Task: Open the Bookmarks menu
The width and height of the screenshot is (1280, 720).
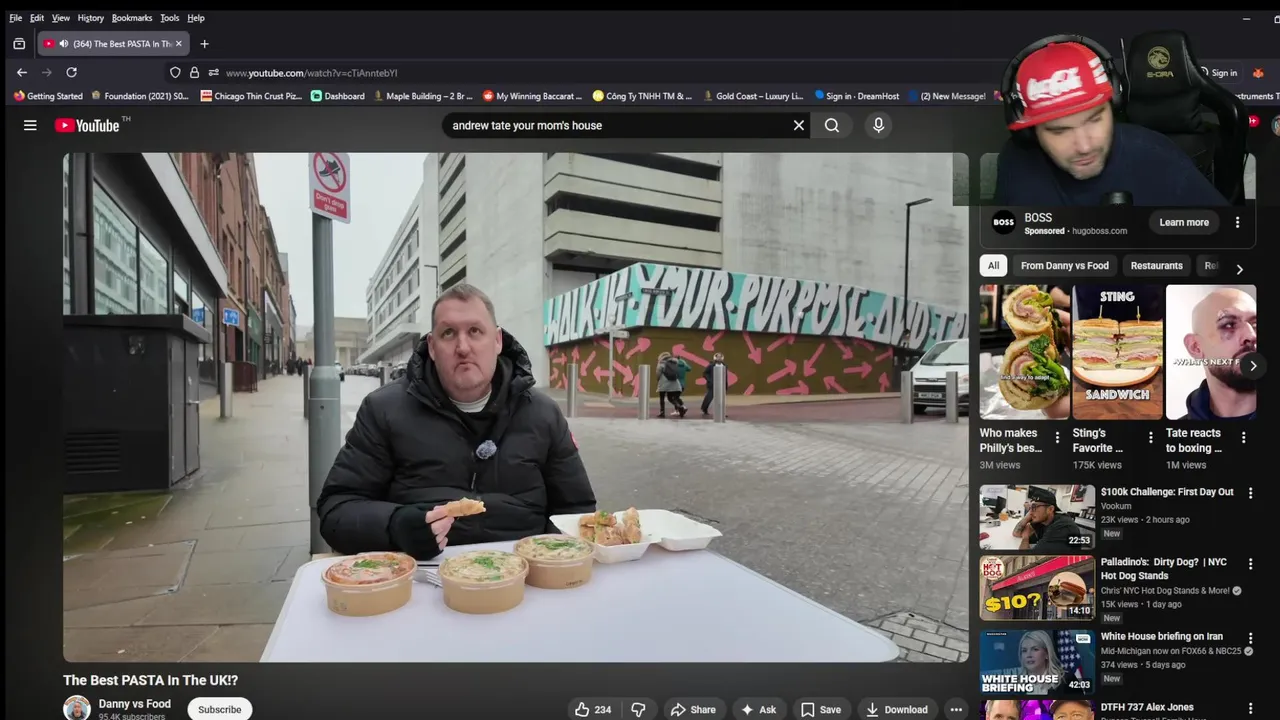Action: click(x=132, y=18)
